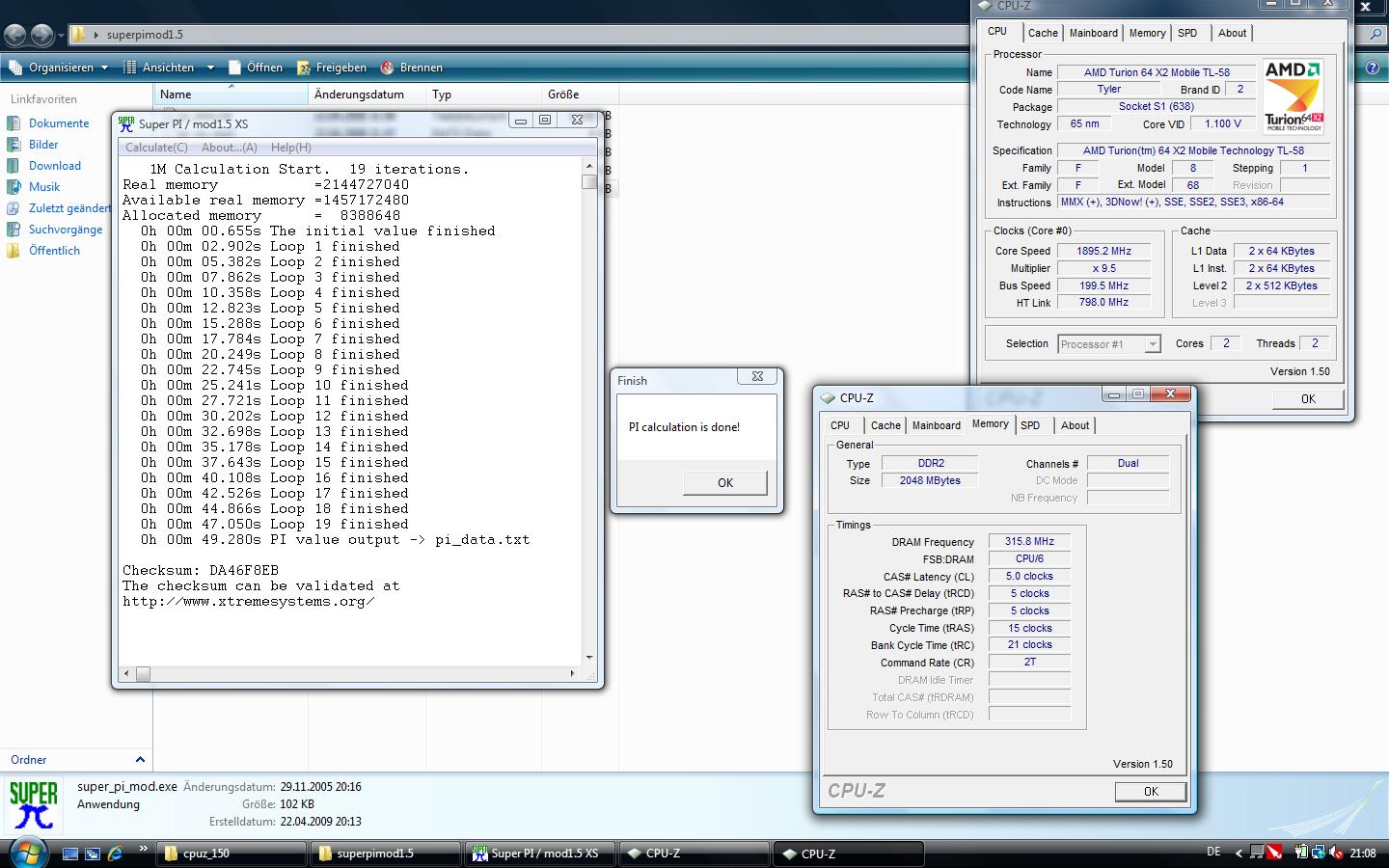
Task: Select Memory tab in rear CPU-Z window
Action: 1147,33
